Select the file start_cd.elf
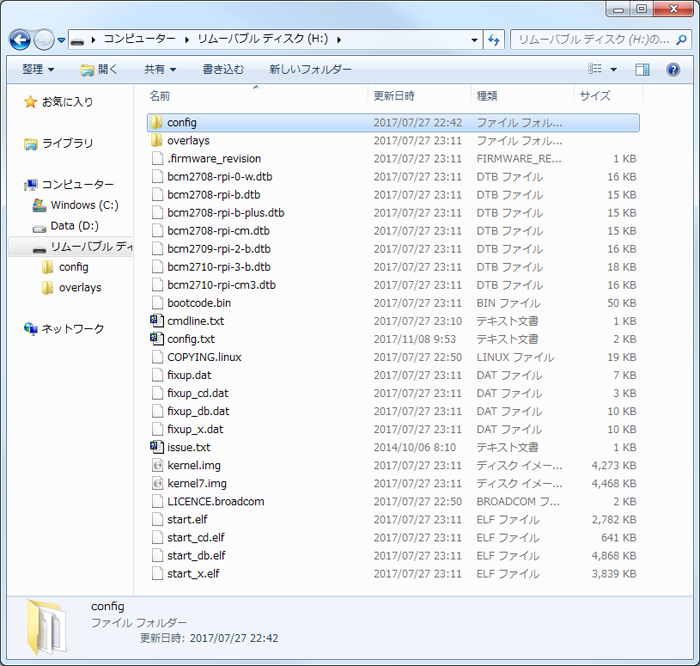Image resolution: width=700 pixels, height=666 pixels. point(196,537)
